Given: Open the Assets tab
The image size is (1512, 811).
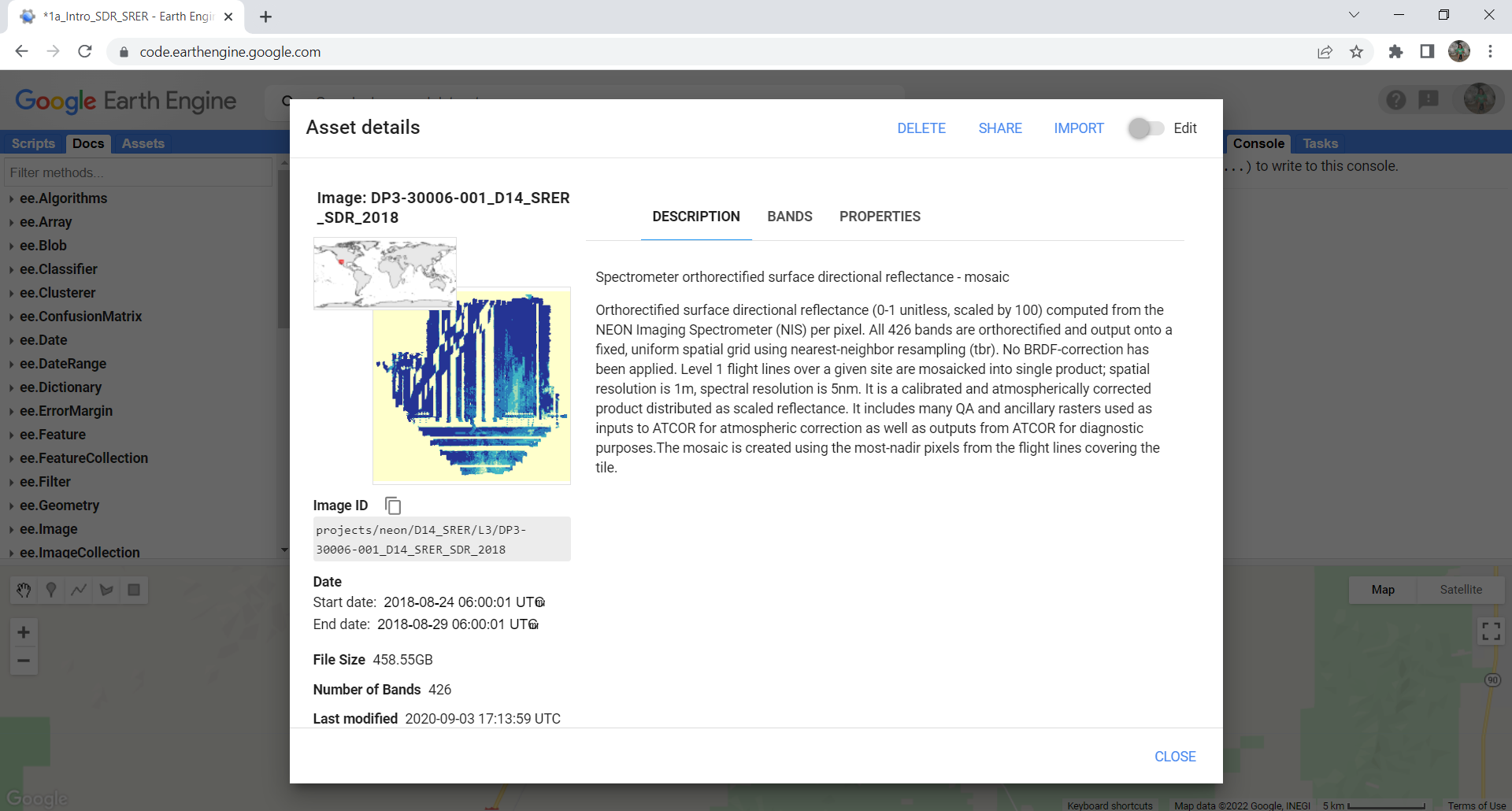Looking at the screenshot, I should point(143,143).
